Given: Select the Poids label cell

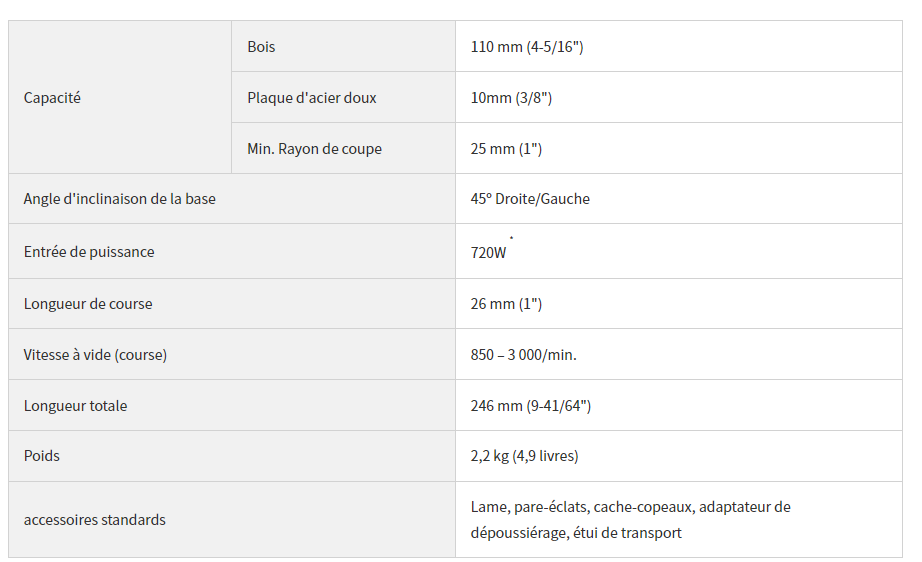Looking at the screenshot, I should 42,456.
